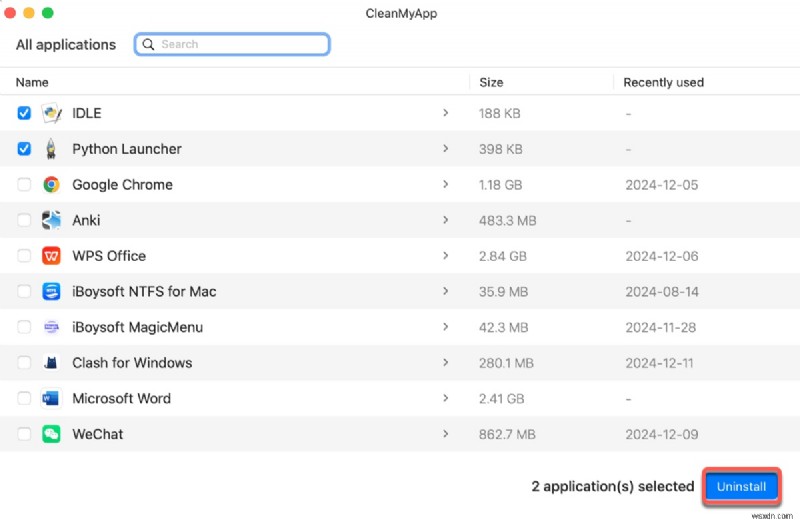
Task: Click the 2 application(s) selected label
Action: coord(613,486)
